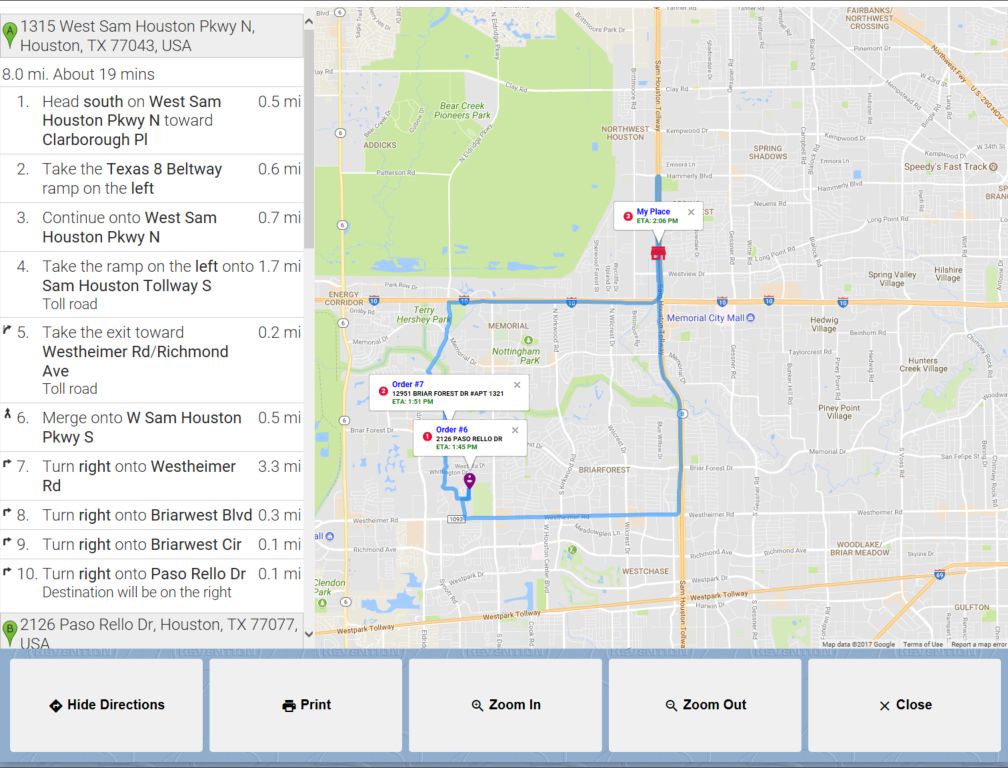Select step 5 exit toward Westheimer Rd/Richmond Ave
The width and height of the screenshot is (1008, 768).
click(152, 361)
